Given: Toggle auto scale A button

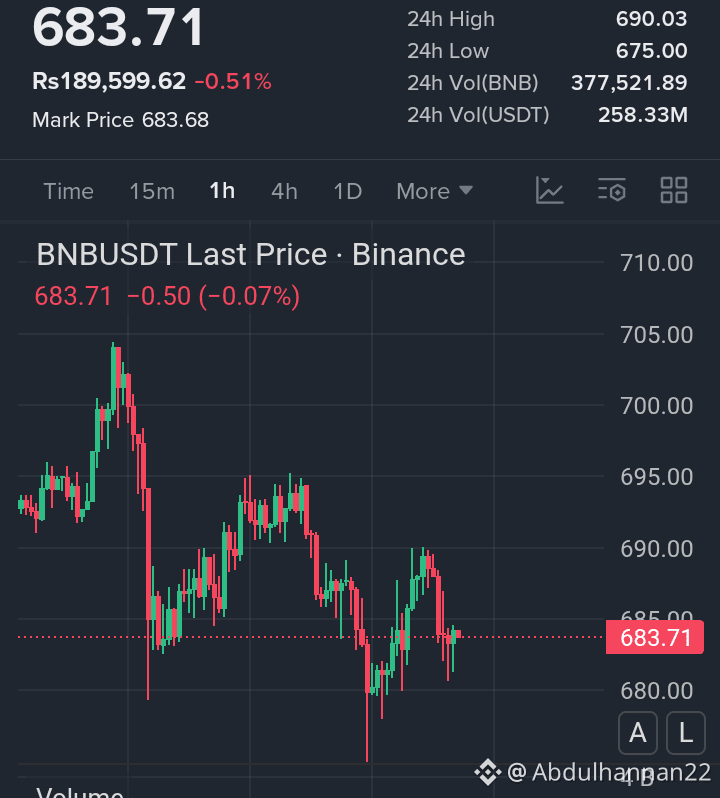Looking at the screenshot, I should point(638,733).
